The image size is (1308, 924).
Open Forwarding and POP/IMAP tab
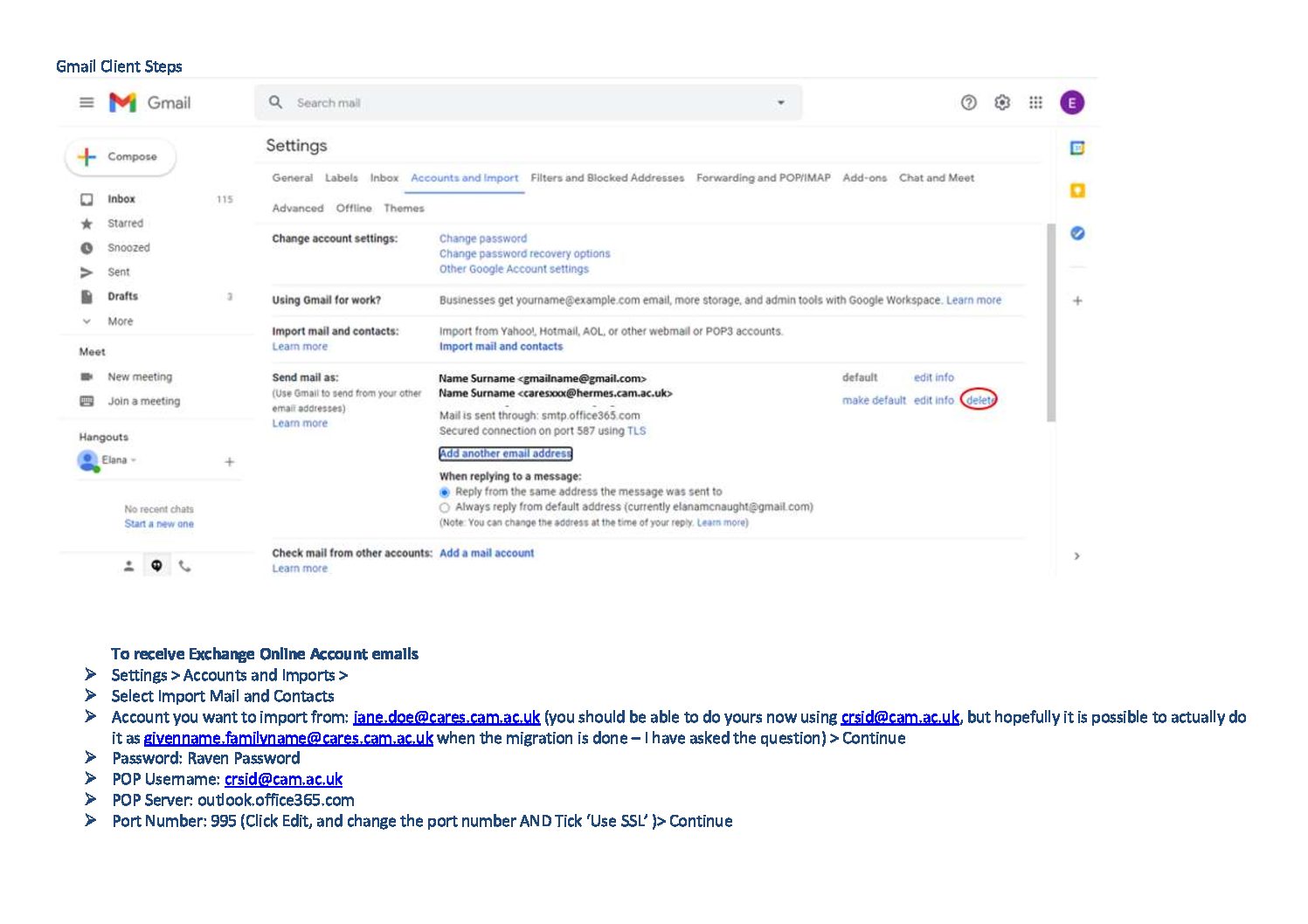point(763,177)
